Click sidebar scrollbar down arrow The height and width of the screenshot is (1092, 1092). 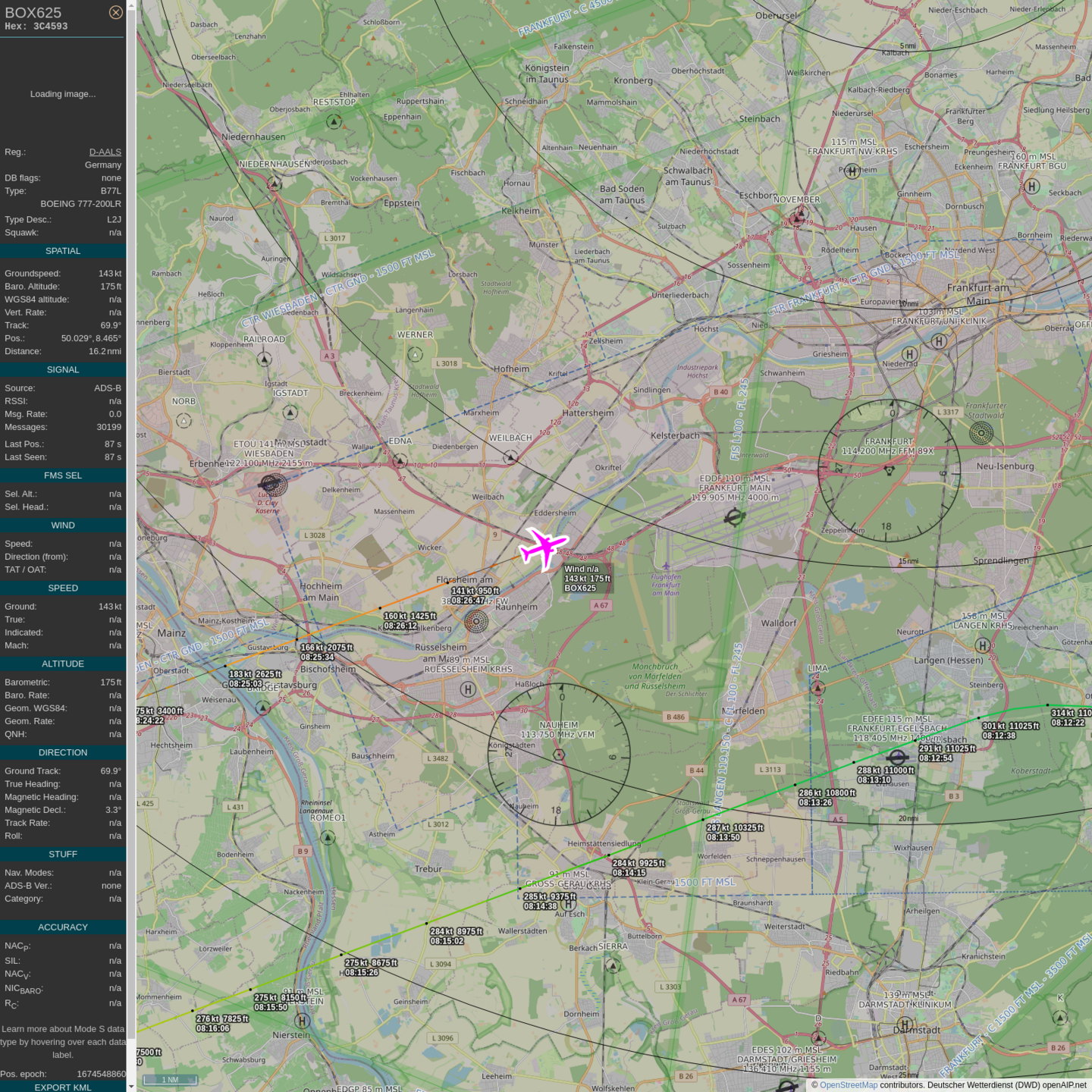point(131,1086)
